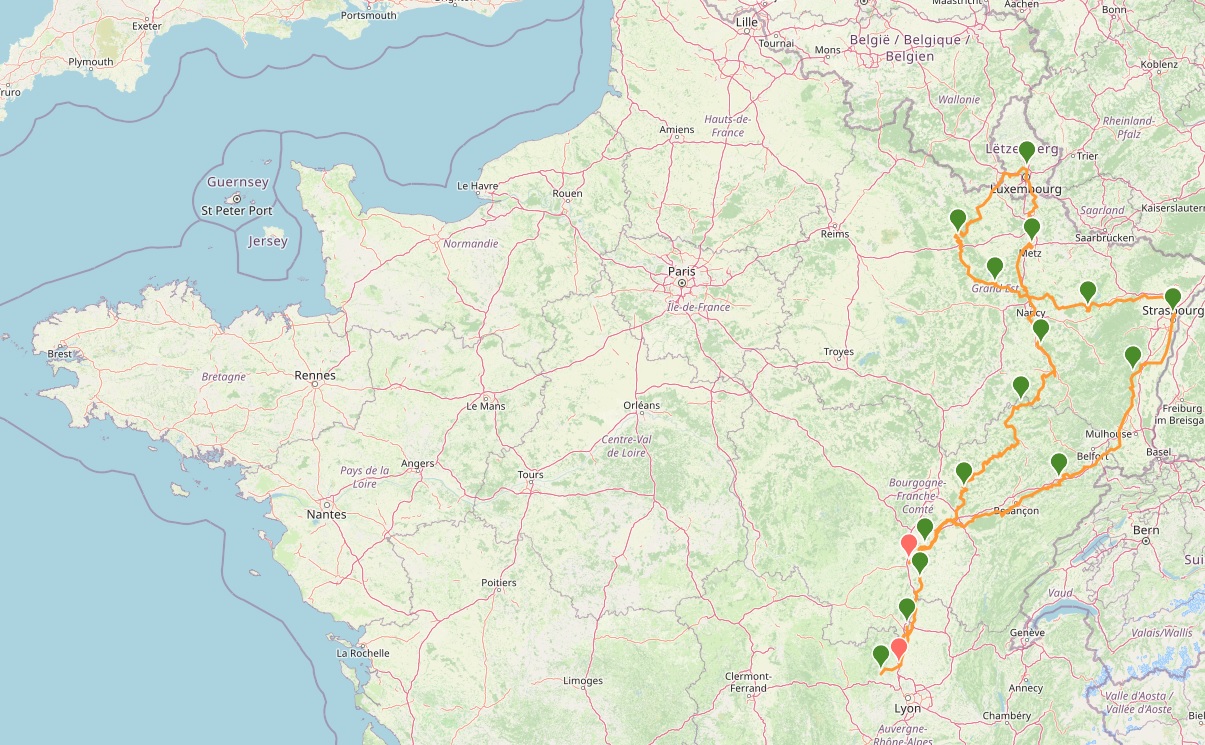Open the green marker just south of Nancy

[x=1040, y=330]
